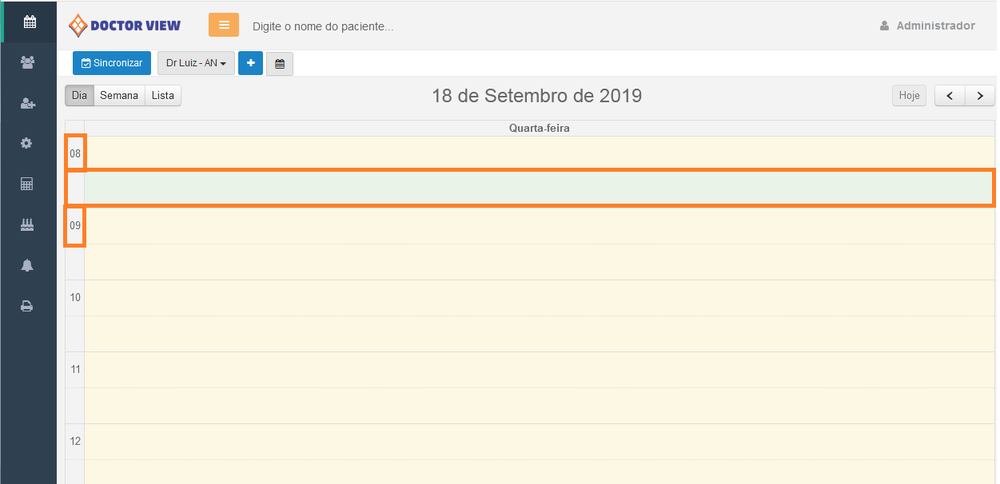Open the patients group icon in sidebar
The image size is (1000, 484).
pos(28,62)
